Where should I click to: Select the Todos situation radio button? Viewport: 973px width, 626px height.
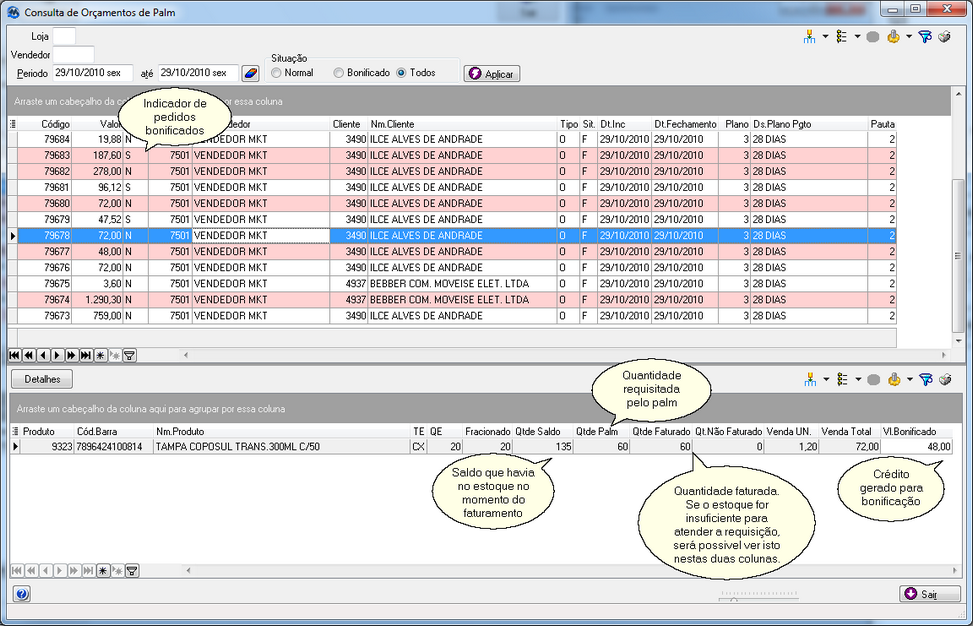click(x=401, y=73)
